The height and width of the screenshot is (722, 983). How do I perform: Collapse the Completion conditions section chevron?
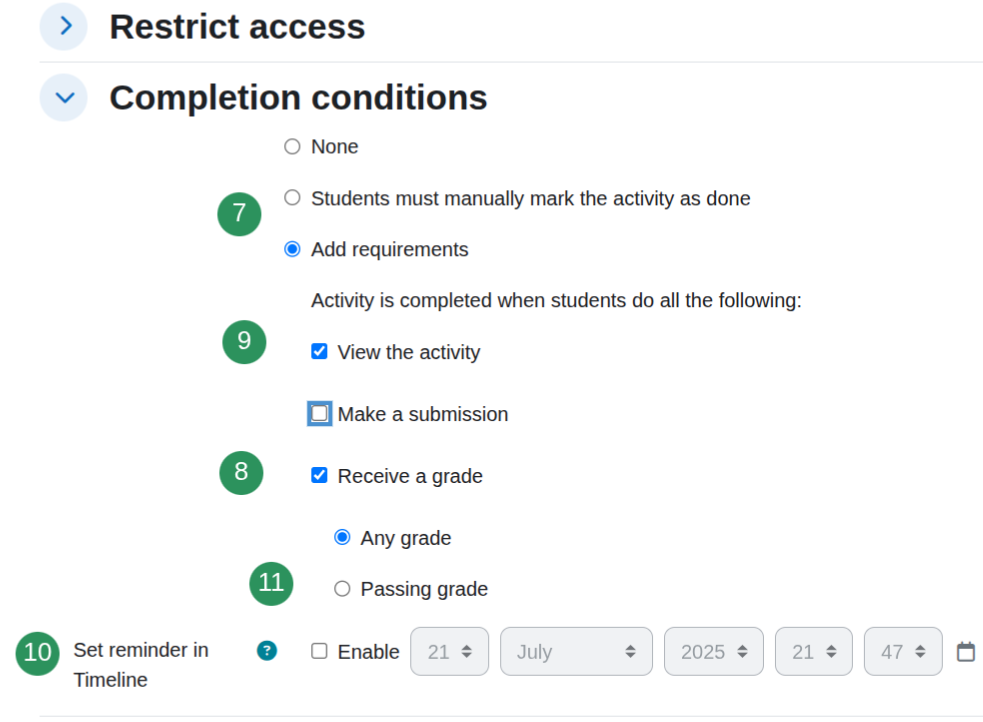click(x=64, y=97)
